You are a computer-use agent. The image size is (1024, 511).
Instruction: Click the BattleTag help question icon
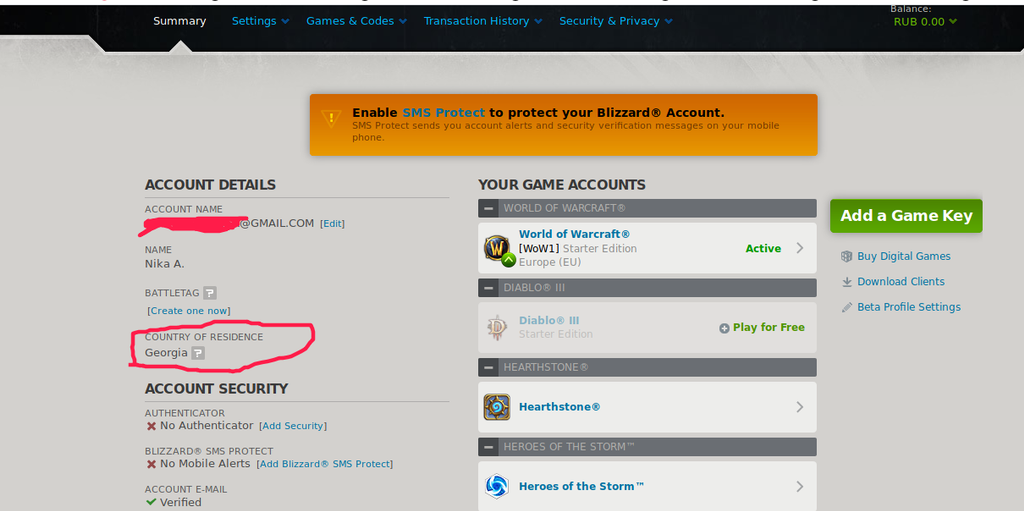pos(210,293)
